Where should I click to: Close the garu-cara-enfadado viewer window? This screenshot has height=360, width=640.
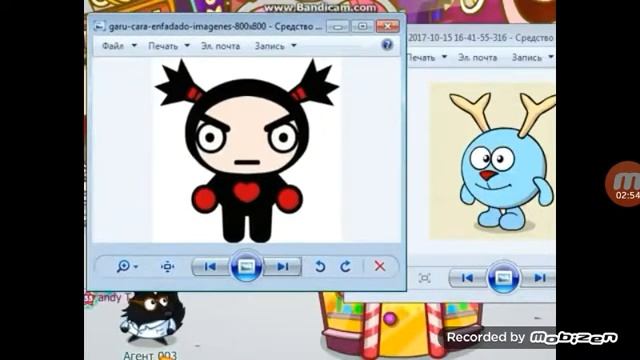pyautogui.click(x=387, y=27)
